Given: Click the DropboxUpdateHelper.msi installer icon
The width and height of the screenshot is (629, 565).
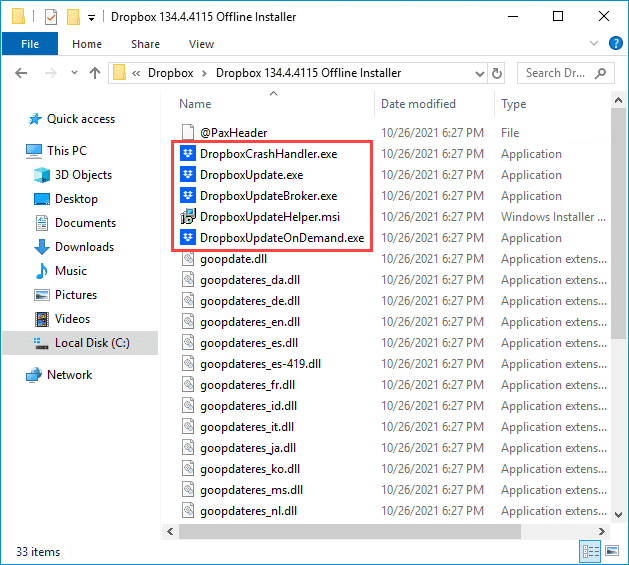Looking at the screenshot, I should (x=188, y=217).
